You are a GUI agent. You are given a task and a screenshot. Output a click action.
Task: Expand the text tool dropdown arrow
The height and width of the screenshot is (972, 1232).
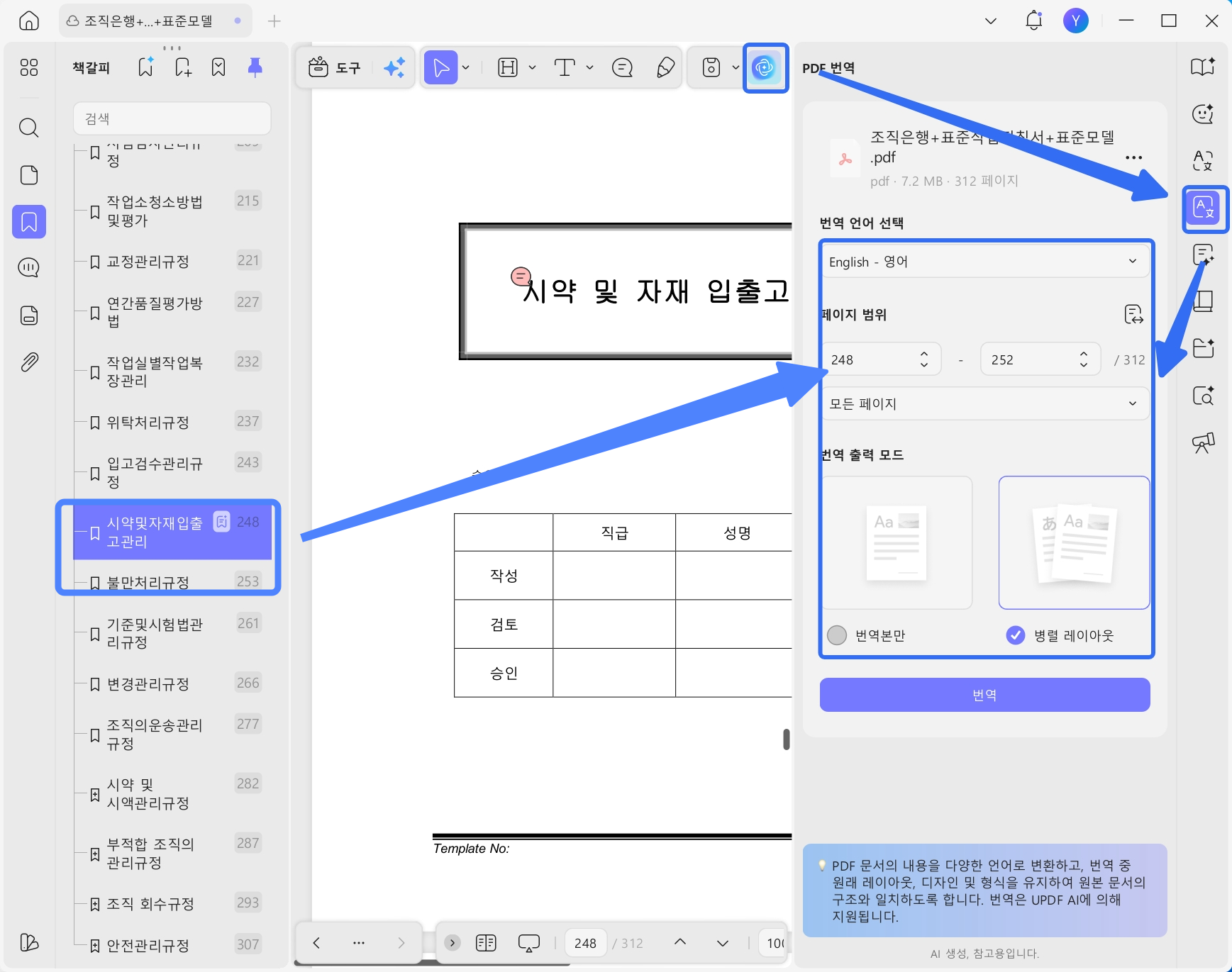click(x=589, y=67)
